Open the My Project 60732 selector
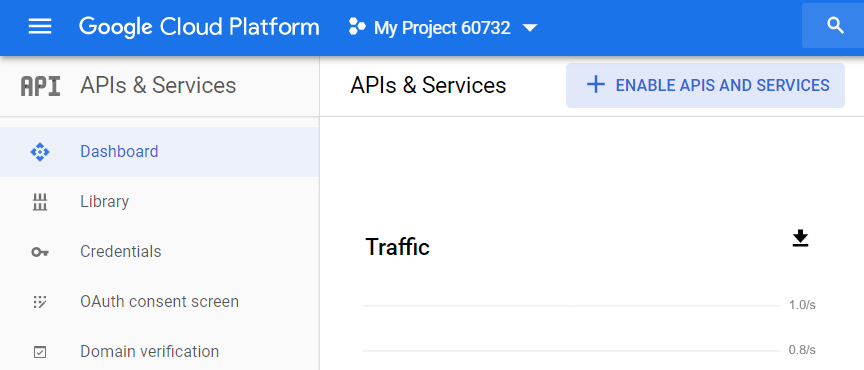 point(443,27)
